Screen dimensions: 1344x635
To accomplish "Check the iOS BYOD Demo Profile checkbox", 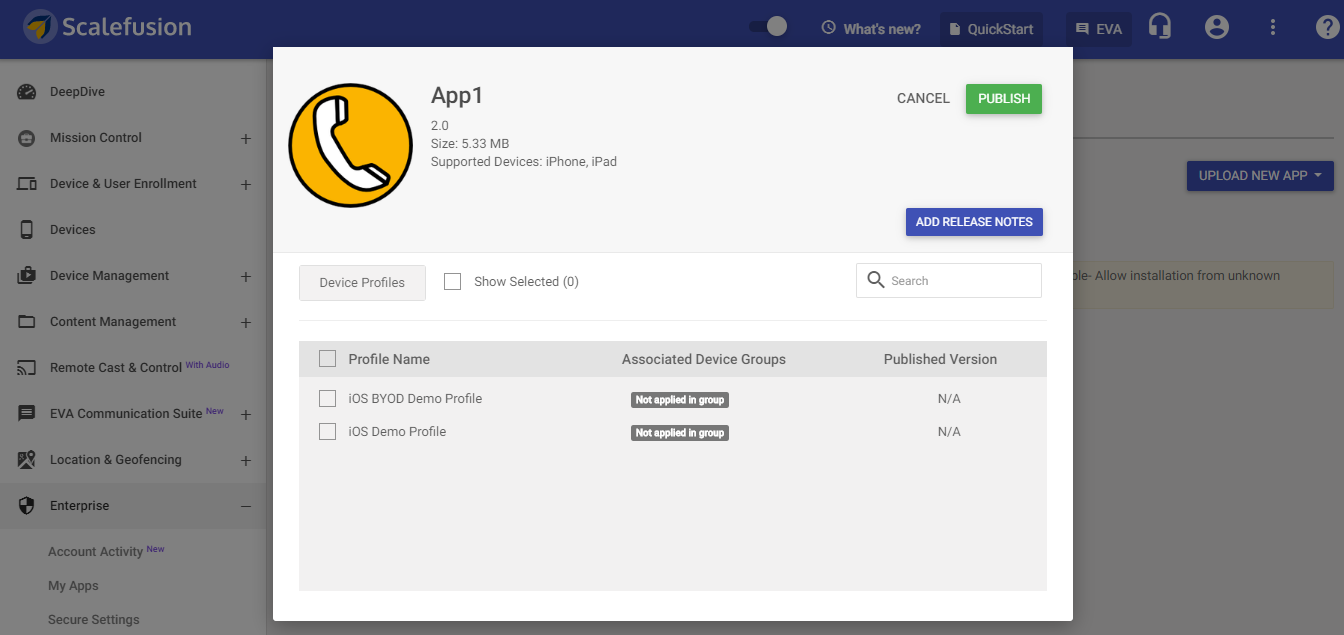I will click(x=327, y=398).
